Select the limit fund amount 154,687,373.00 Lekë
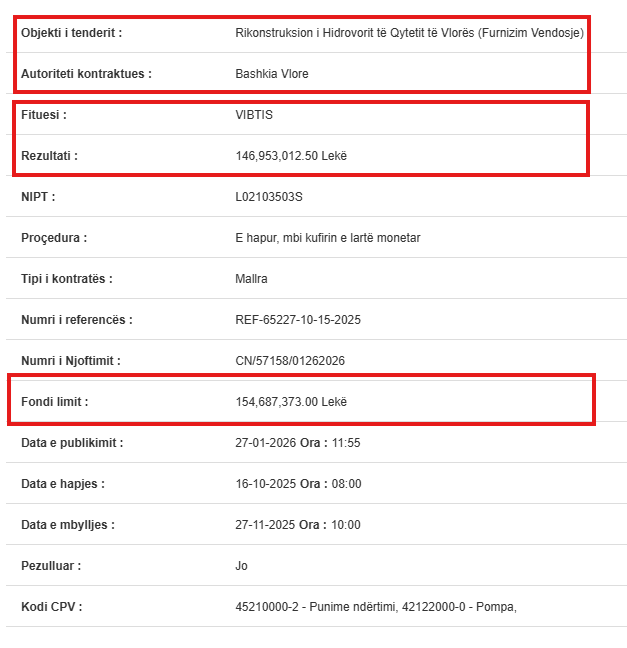 pyautogui.click(x=291, y=402)
